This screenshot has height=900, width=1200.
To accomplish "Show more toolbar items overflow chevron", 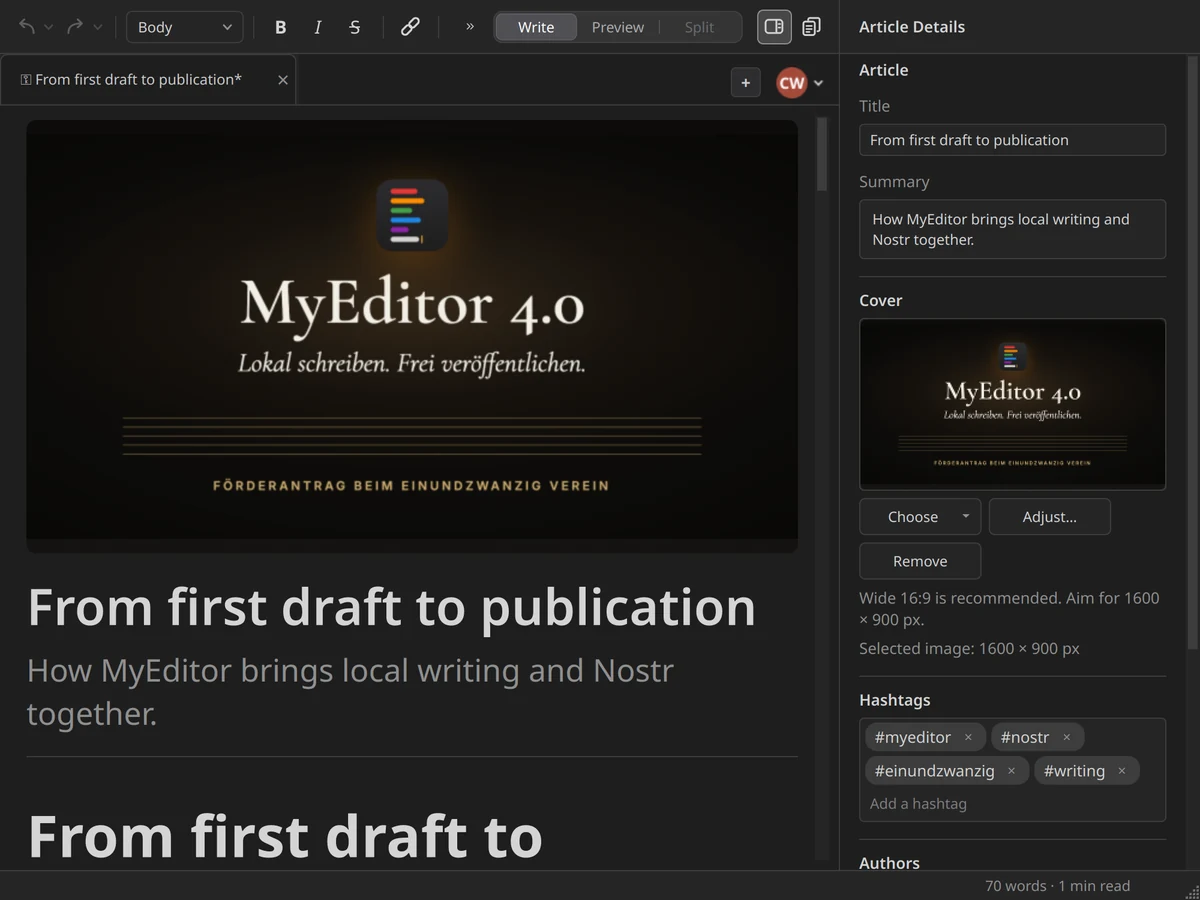I will [470, 27].
